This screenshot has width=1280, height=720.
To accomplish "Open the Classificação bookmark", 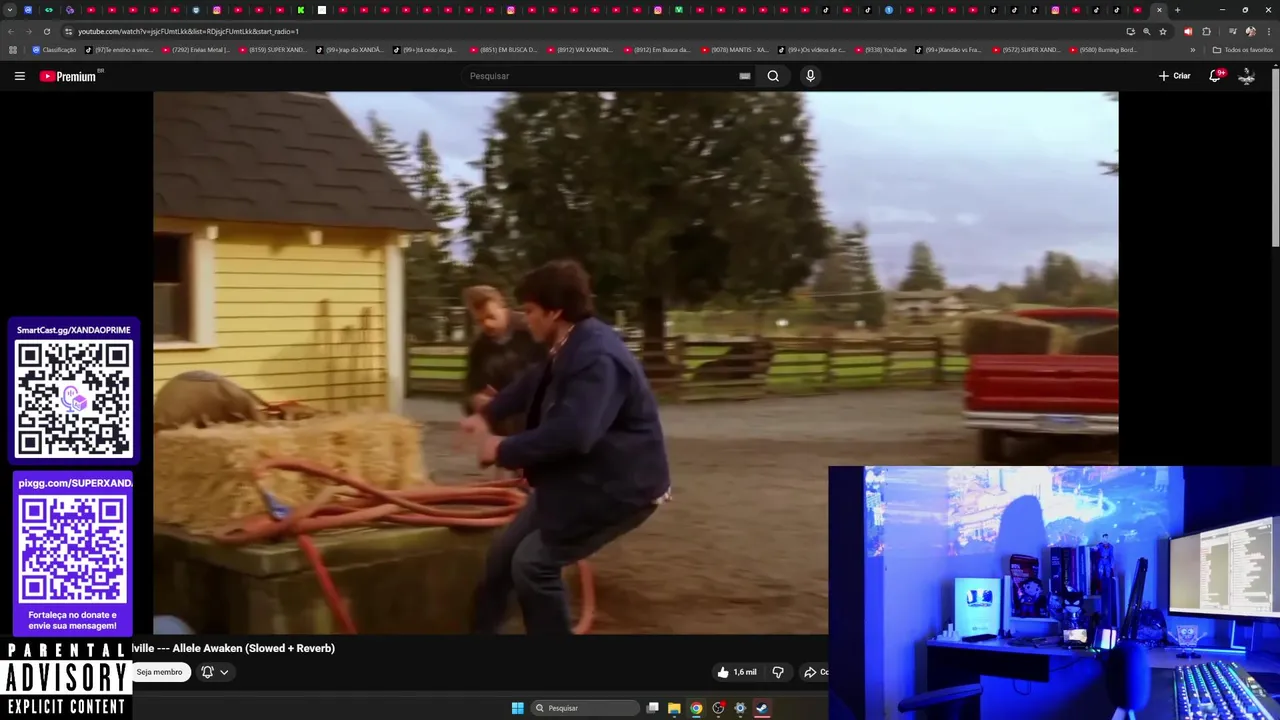I will (54, 50).
